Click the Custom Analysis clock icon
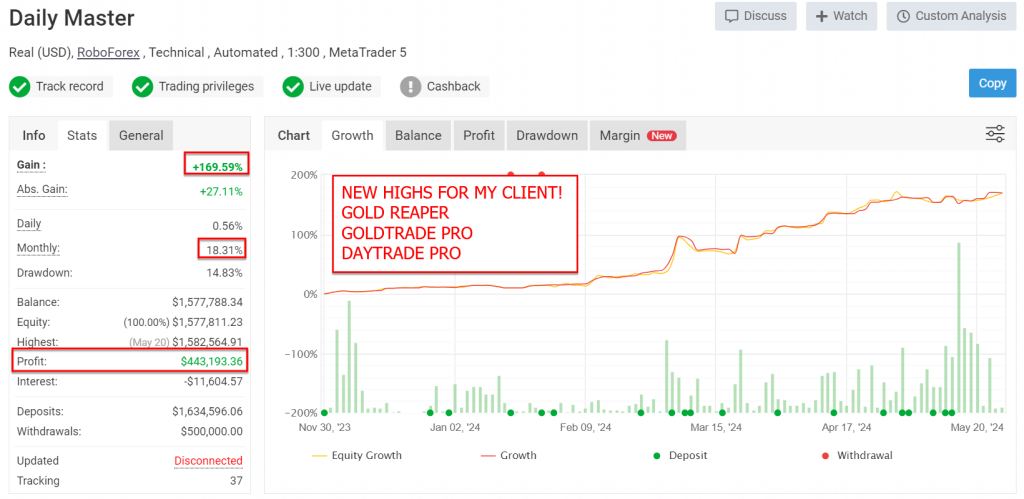Screen dimensions: 1024x499 (x=904, y=16)
